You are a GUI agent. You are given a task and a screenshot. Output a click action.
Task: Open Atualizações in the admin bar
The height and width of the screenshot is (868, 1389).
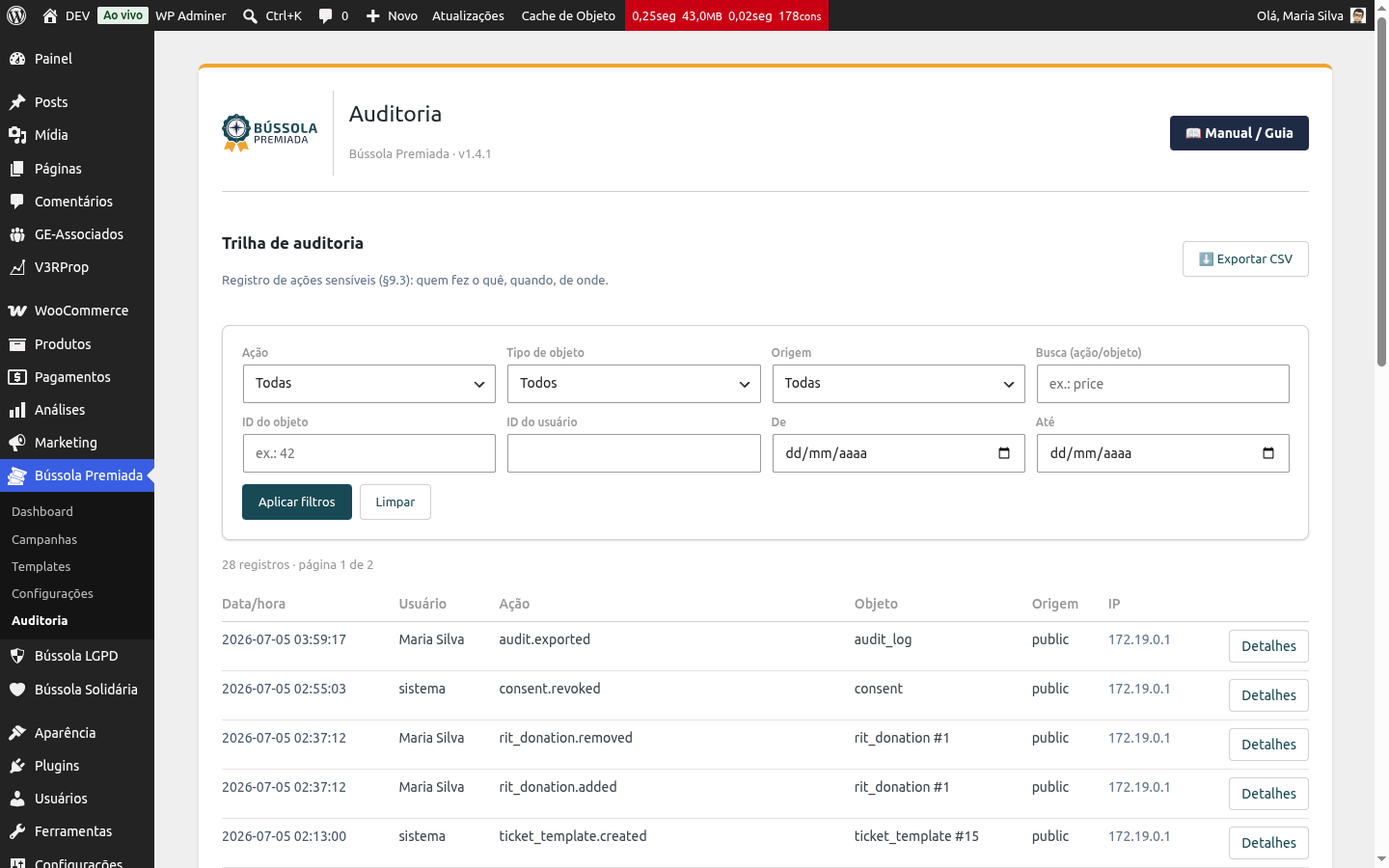tap(468, 15)
